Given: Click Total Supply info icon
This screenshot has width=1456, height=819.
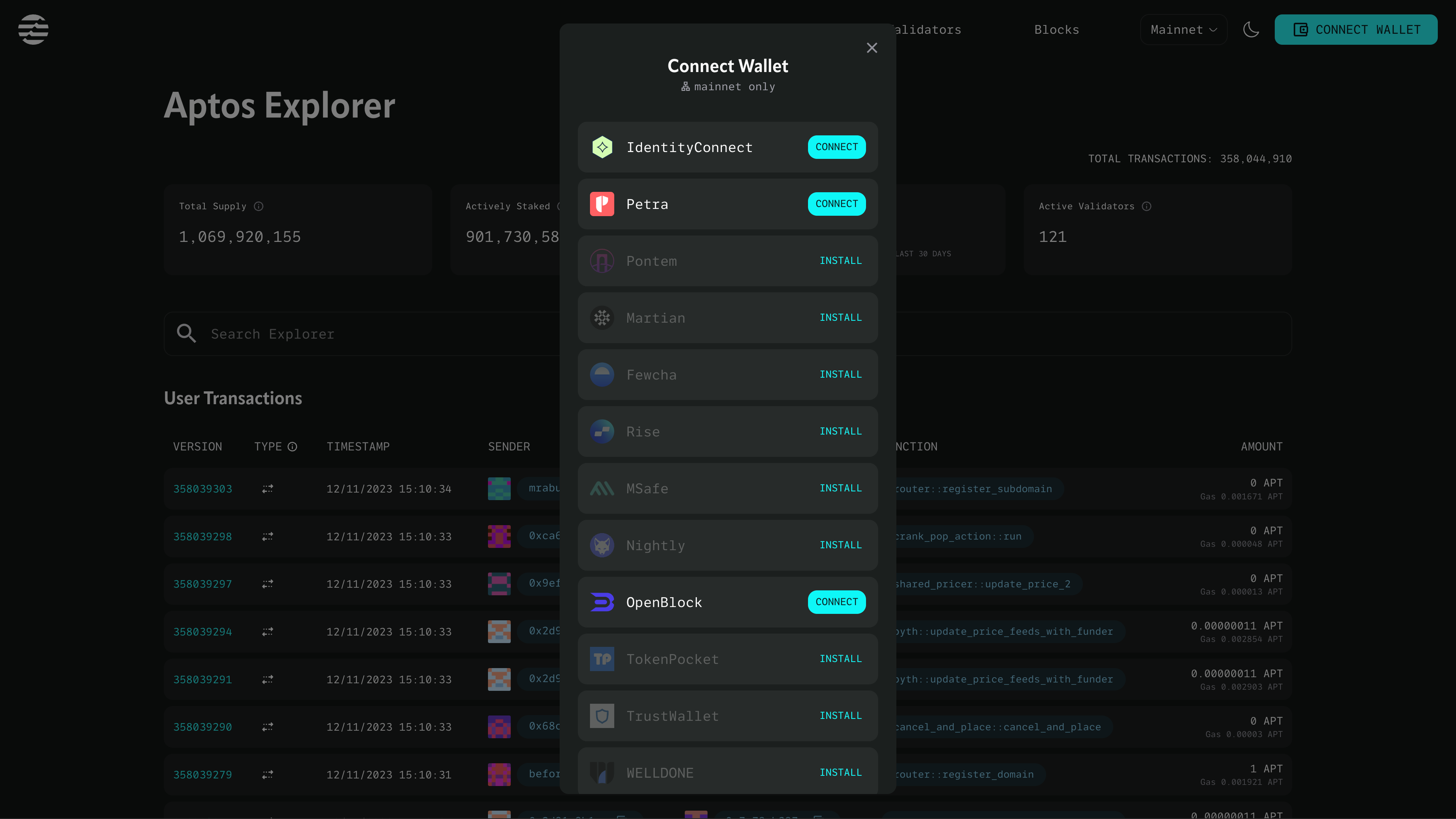Looking at the screenshot, I should coord(258,206).
